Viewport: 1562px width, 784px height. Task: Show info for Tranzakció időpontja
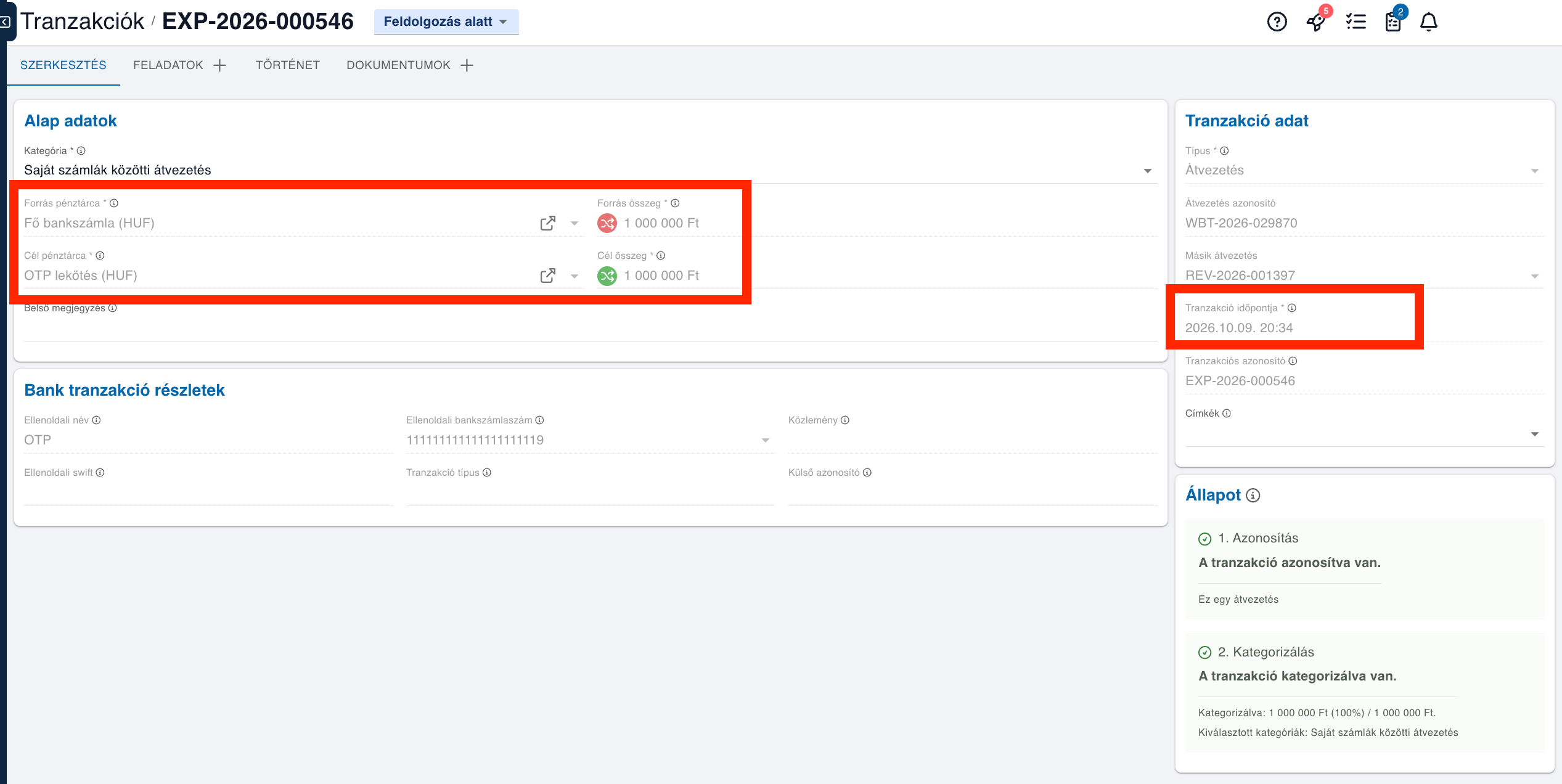(1292, 308)
